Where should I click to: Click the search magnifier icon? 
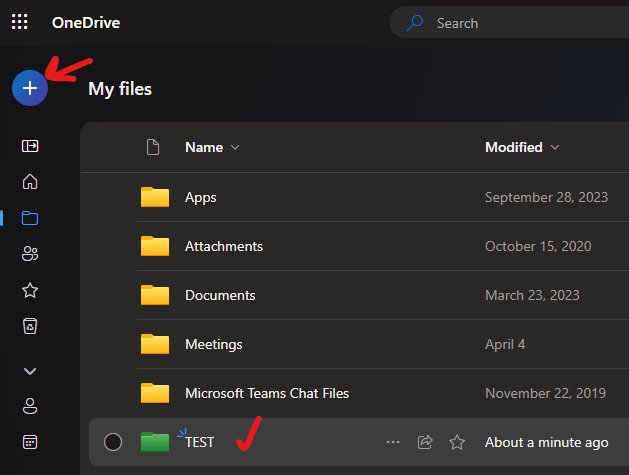(415, 23)
